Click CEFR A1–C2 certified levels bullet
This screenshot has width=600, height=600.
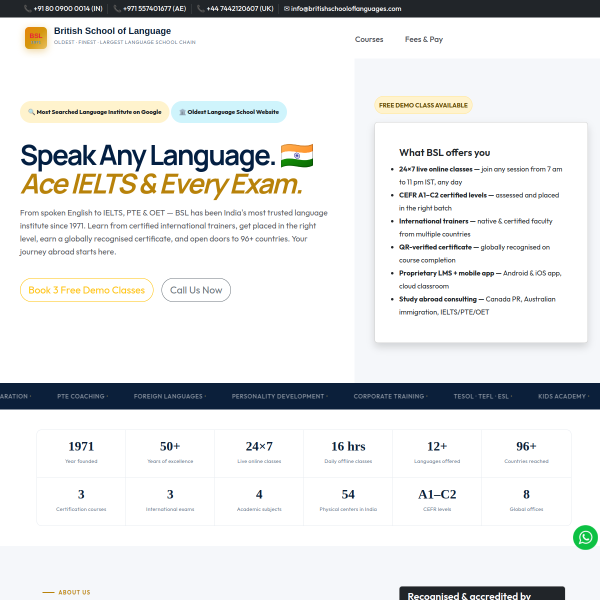click(479, 202)
